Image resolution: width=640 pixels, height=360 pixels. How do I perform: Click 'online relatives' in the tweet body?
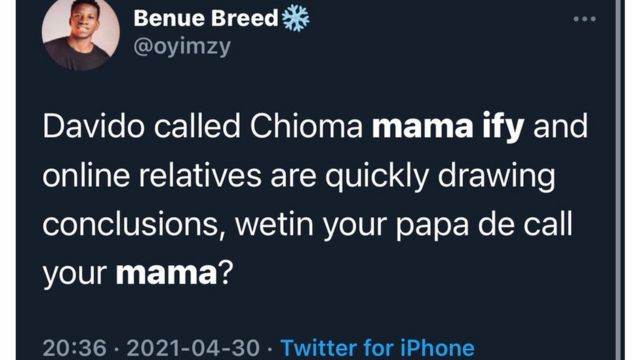(152, 176)
